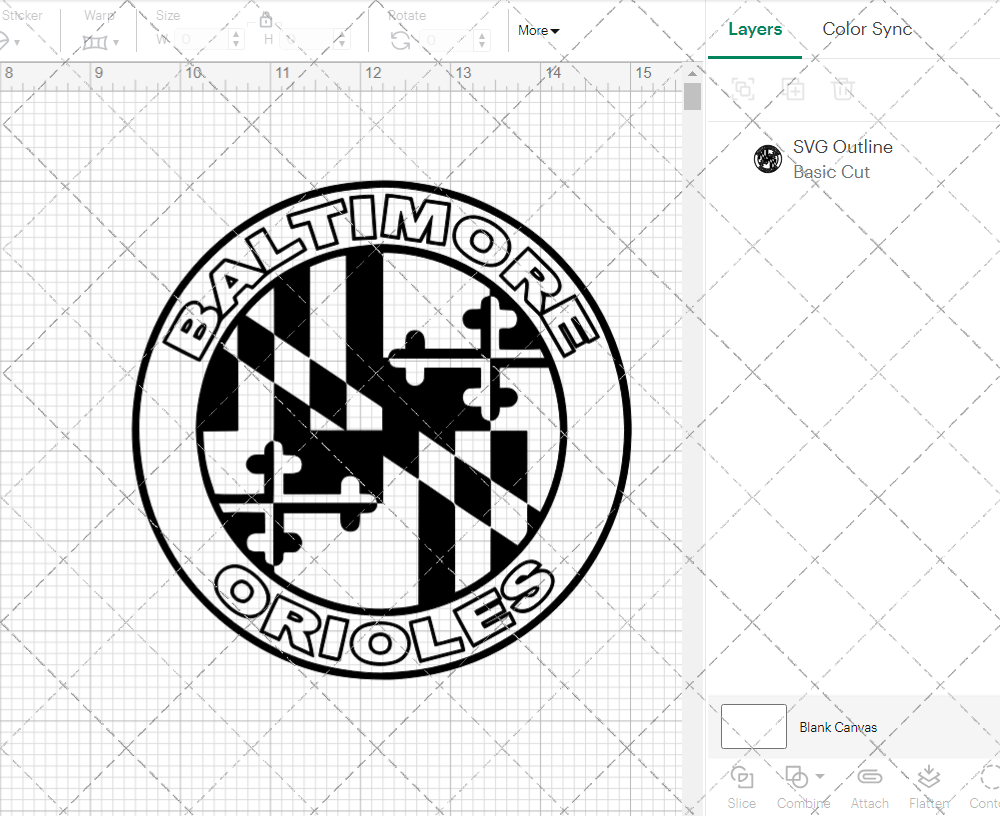
Task: Click the Rotate icon in toolbar
Action: (x=400, y=40)
